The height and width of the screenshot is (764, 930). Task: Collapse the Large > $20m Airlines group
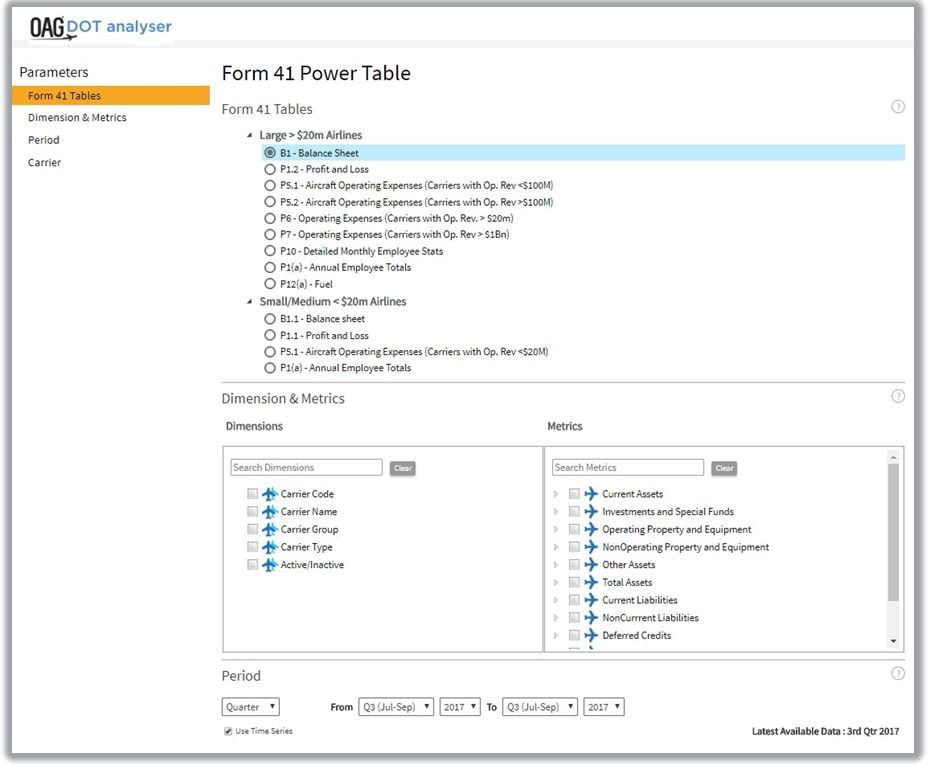point(249,135)
